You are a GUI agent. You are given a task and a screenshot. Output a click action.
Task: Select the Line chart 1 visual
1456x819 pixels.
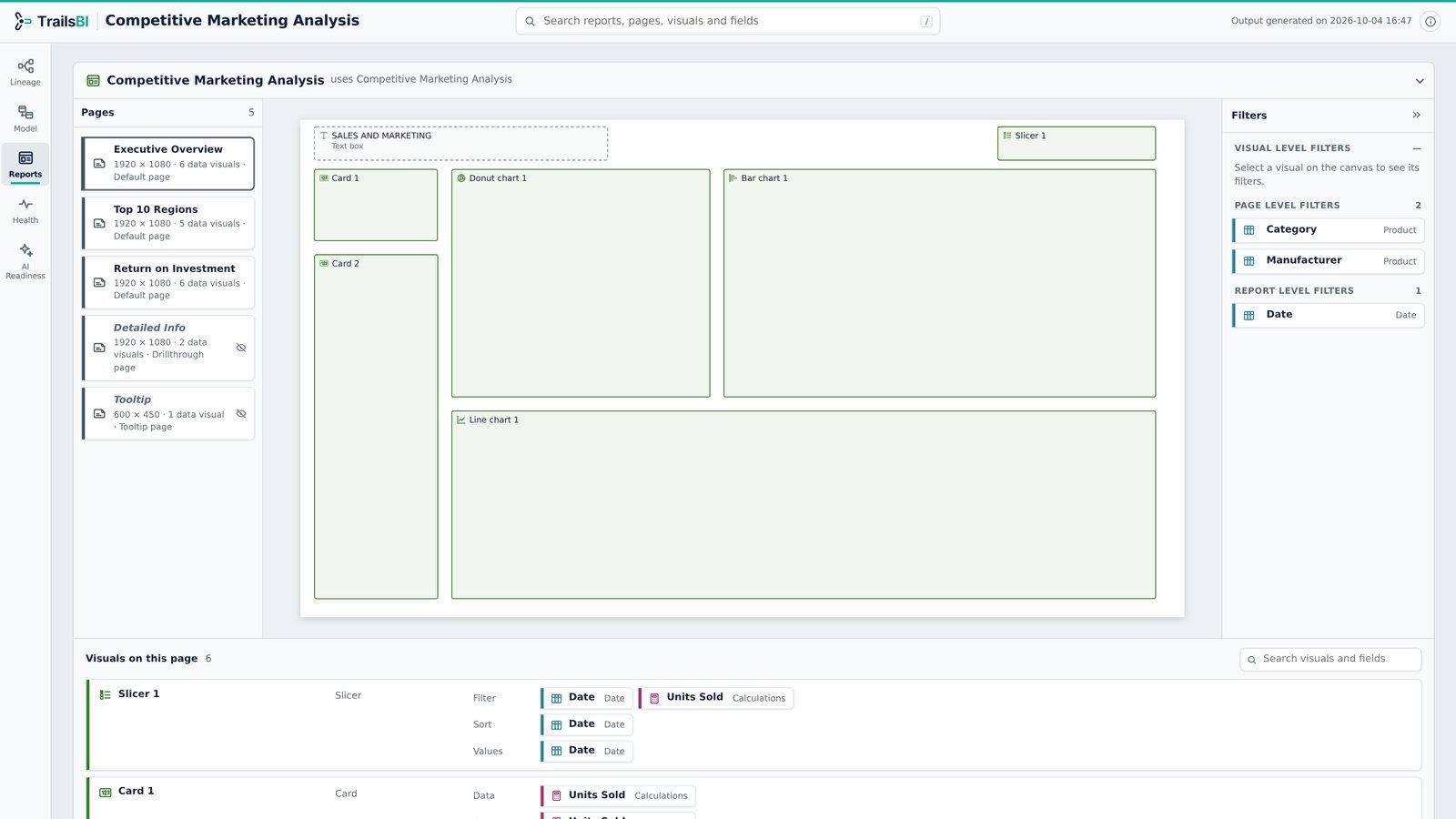804,505
